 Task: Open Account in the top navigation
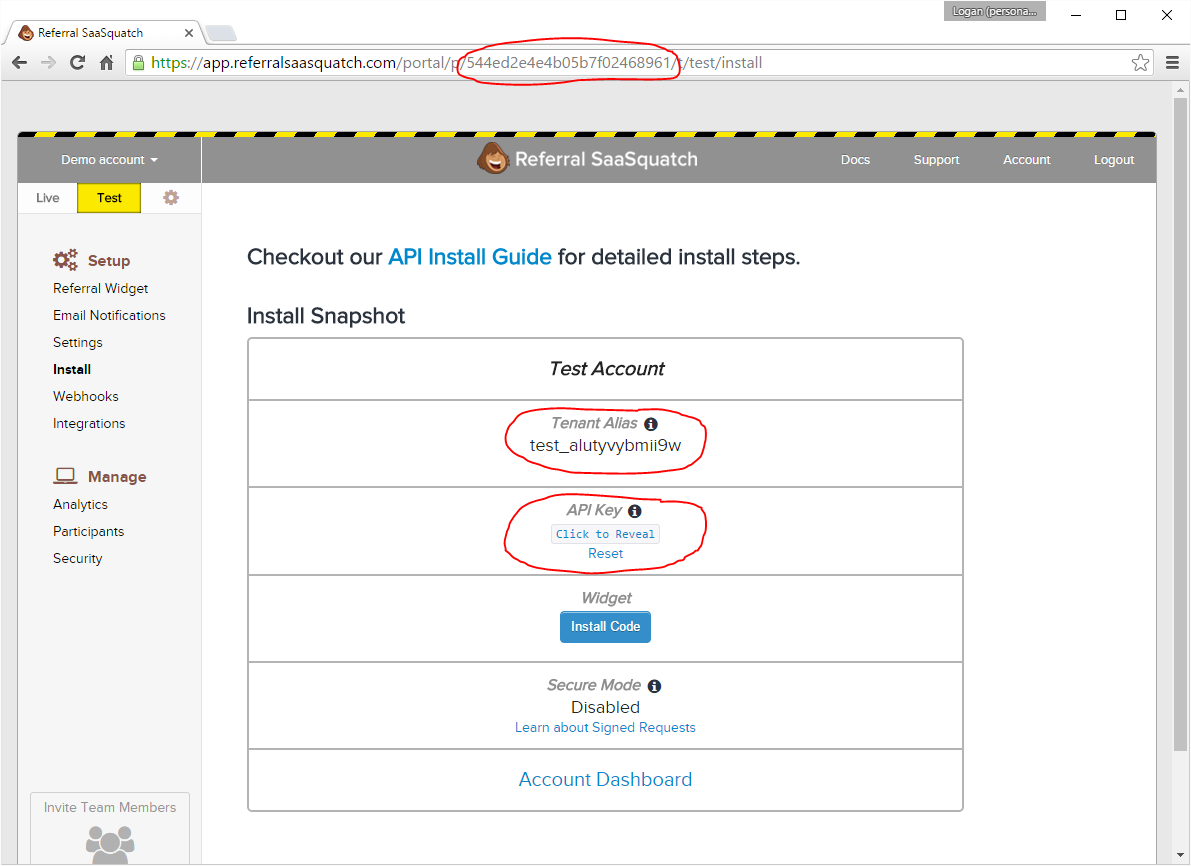coord(1026,160)
